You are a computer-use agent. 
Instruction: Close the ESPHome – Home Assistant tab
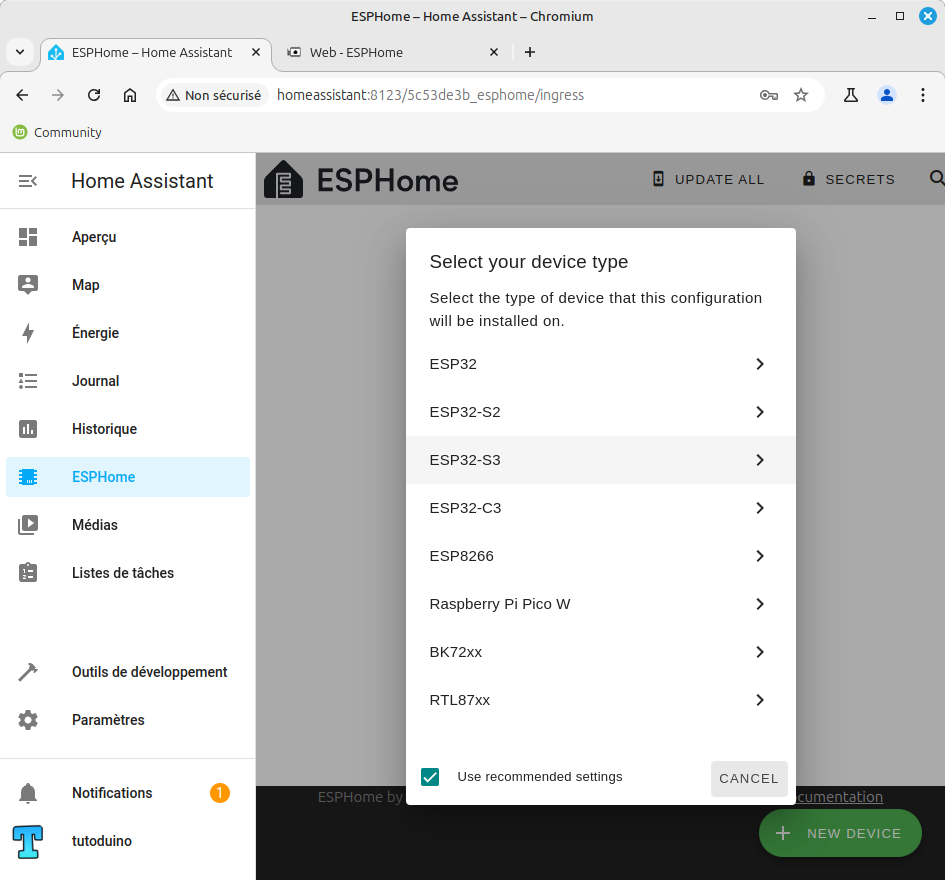pos(256,52)
